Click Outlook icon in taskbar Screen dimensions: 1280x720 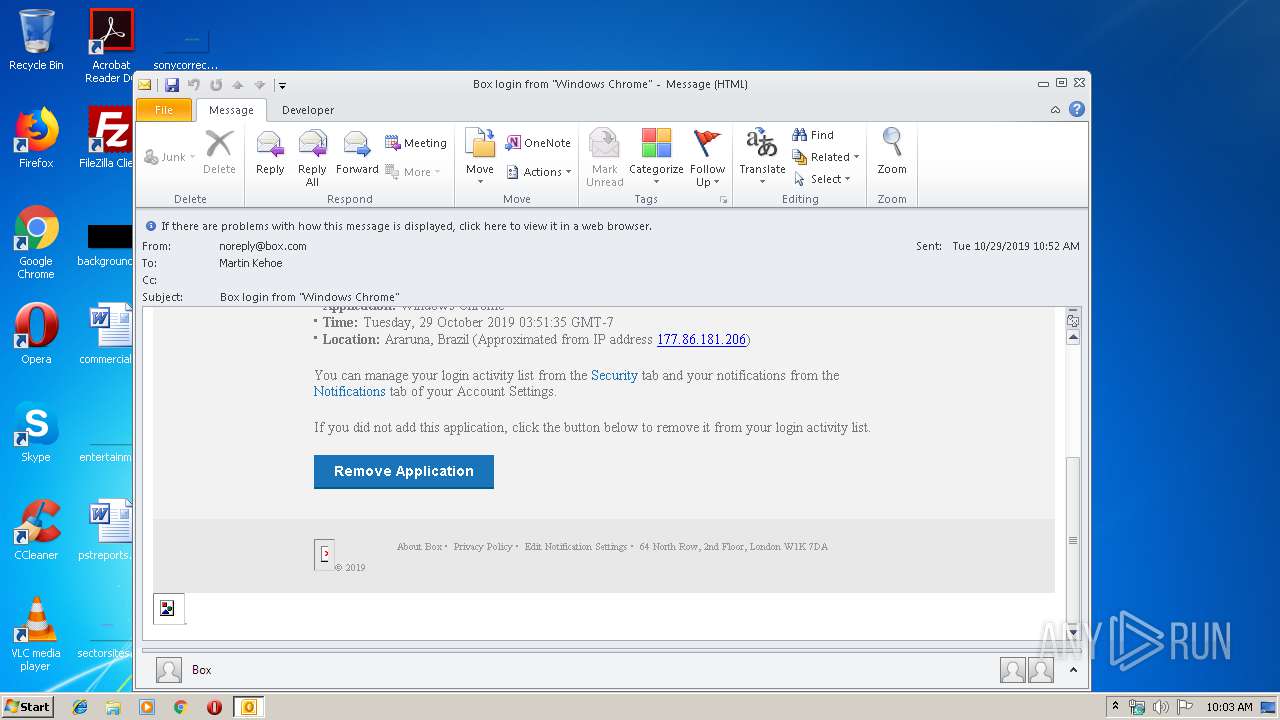(248, 707)
